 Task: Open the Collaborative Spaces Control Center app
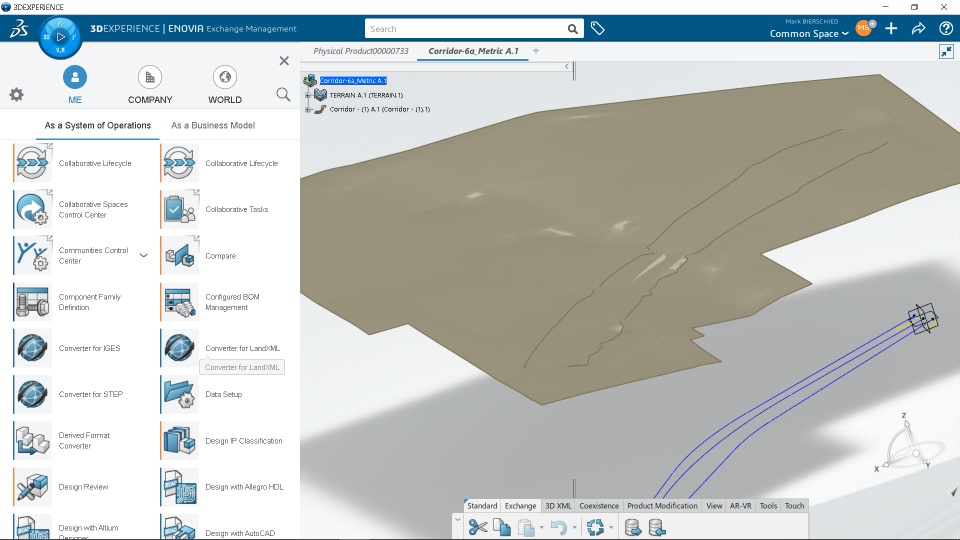32,209
